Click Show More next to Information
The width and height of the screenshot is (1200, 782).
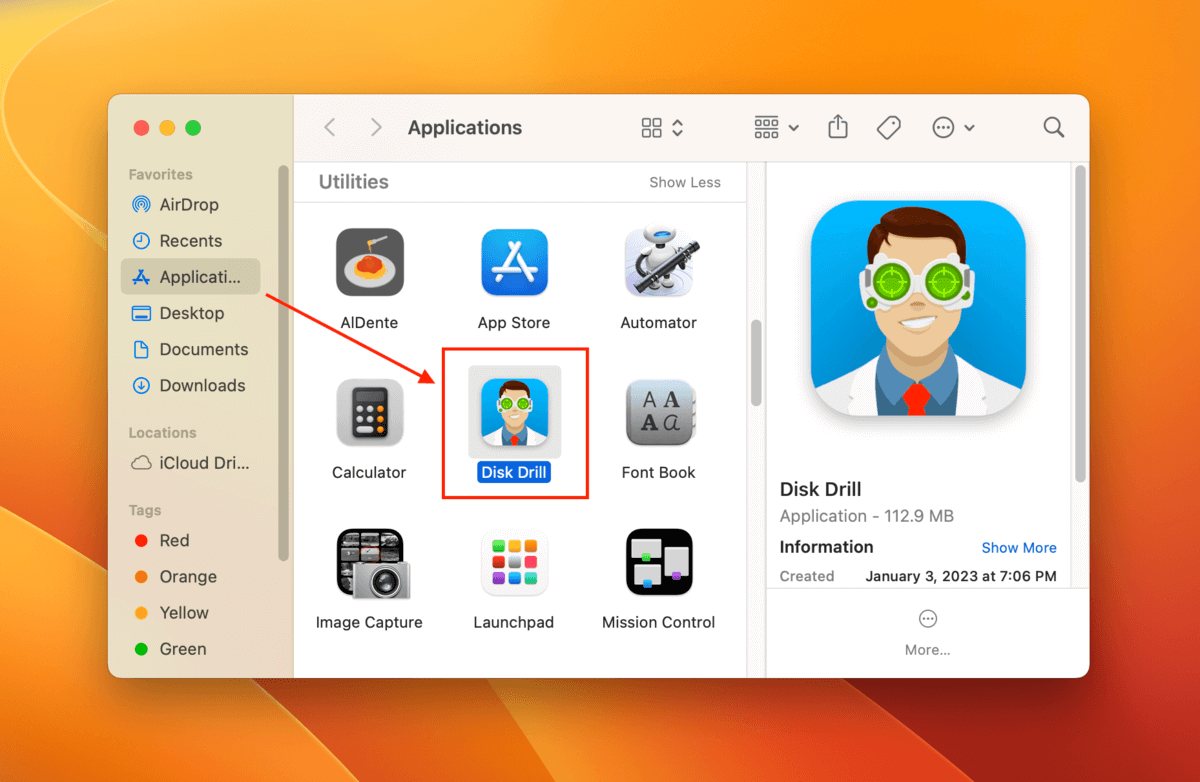1019,548
